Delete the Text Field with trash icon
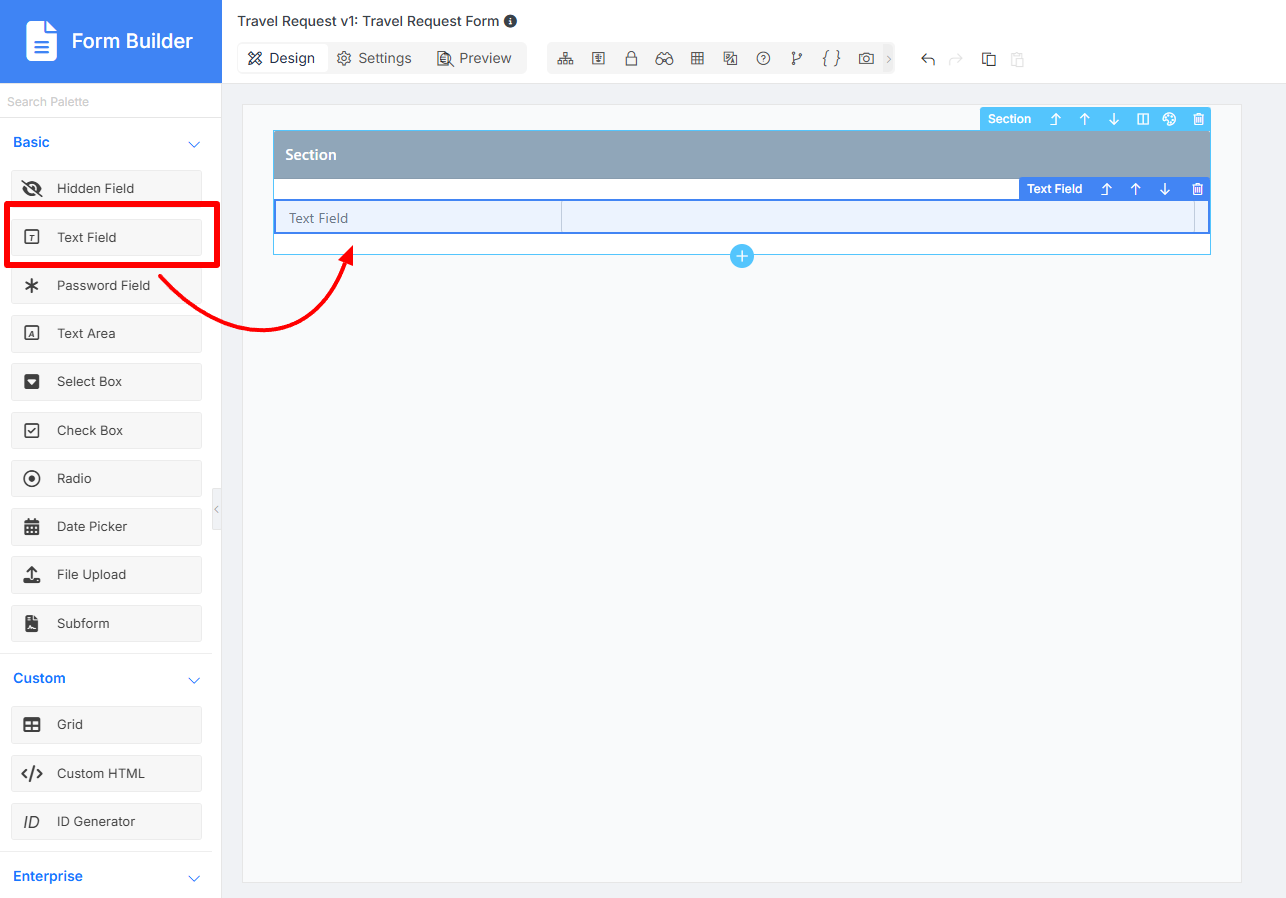This screenshot has width=1286, height=898. pyautogui.click(x=1197, y=189)
